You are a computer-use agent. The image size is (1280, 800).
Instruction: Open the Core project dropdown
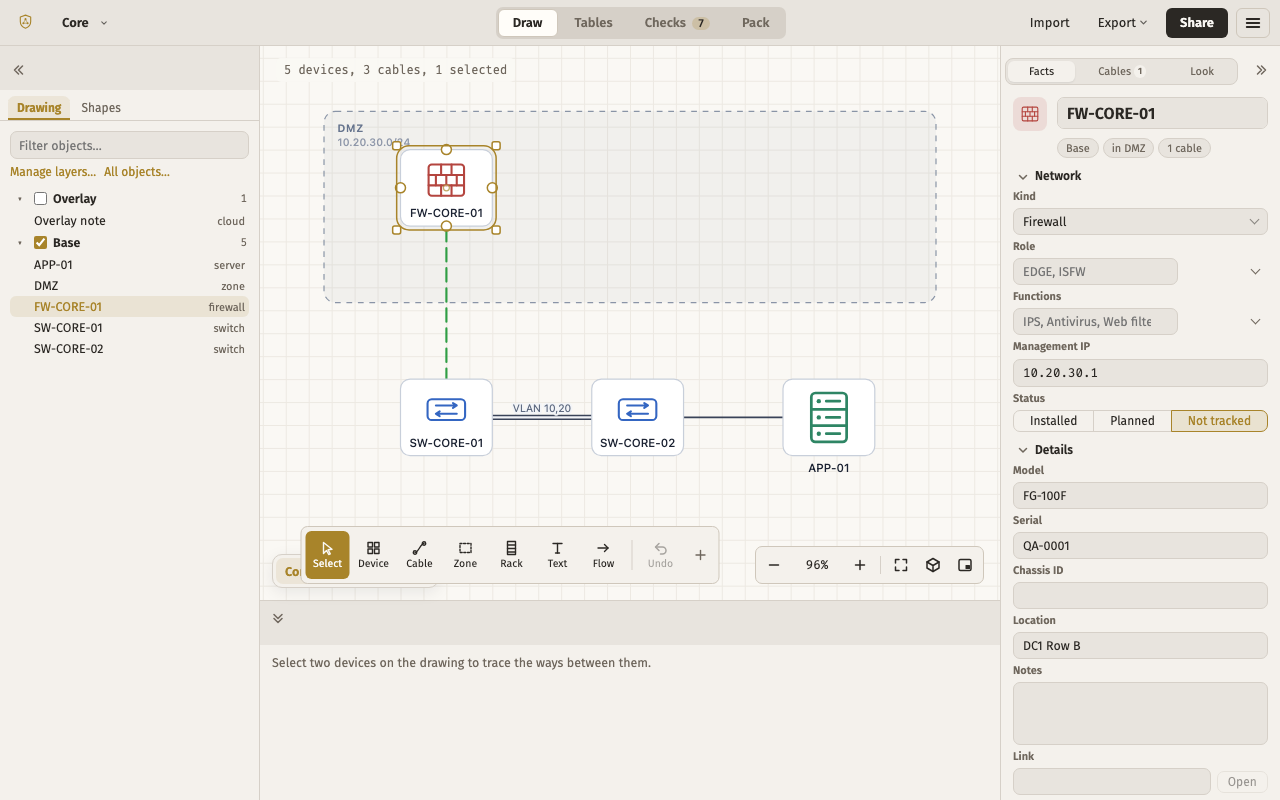[x=85, y=23]
